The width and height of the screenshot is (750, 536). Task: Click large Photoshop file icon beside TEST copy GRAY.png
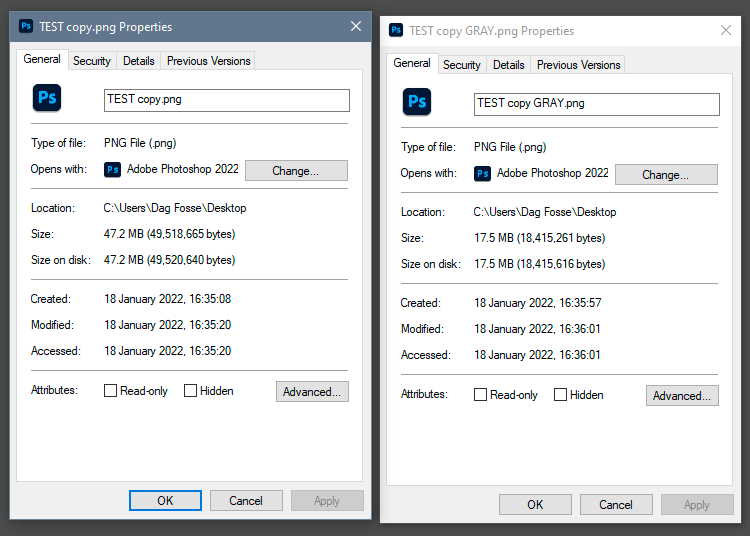point(417,101)
